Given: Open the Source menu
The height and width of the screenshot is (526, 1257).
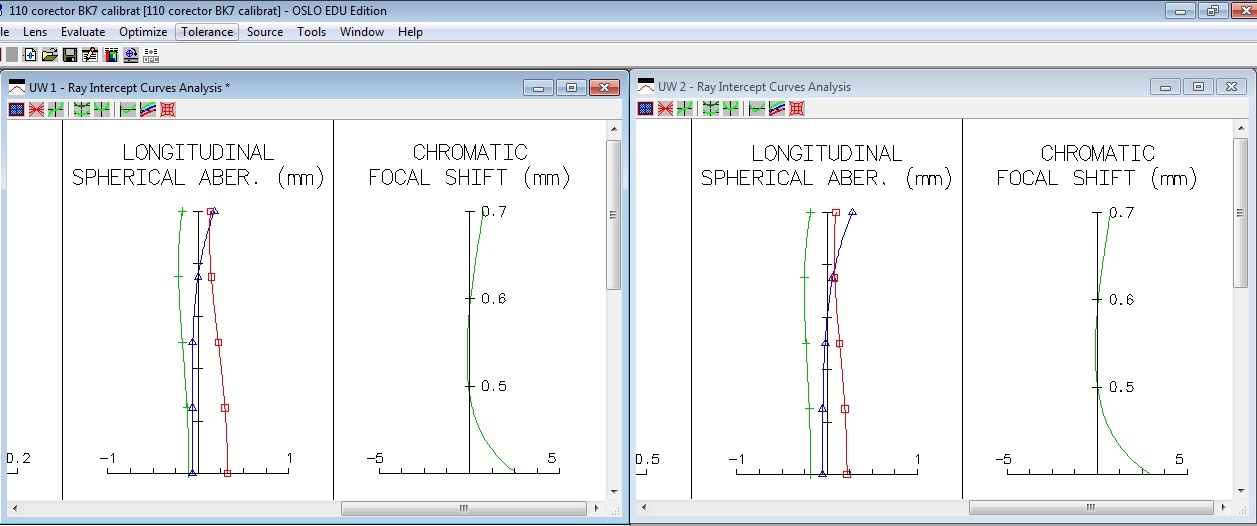Looking at the screenshot, I should 265,32.
